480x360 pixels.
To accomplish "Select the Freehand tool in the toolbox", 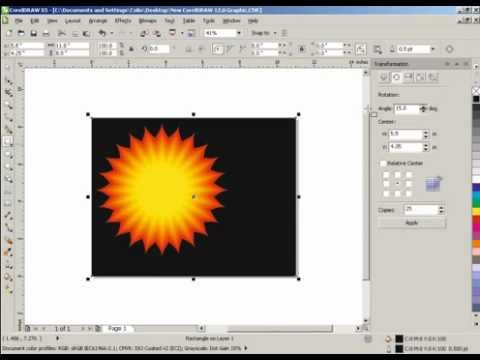I will point(8,117).
